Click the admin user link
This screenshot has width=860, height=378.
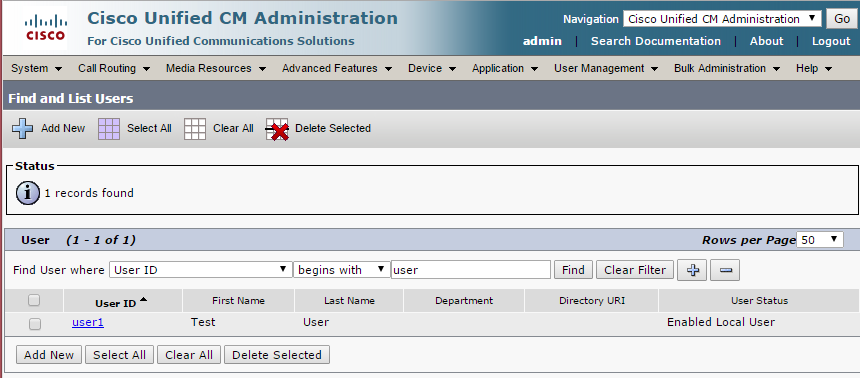click(542, 41)
